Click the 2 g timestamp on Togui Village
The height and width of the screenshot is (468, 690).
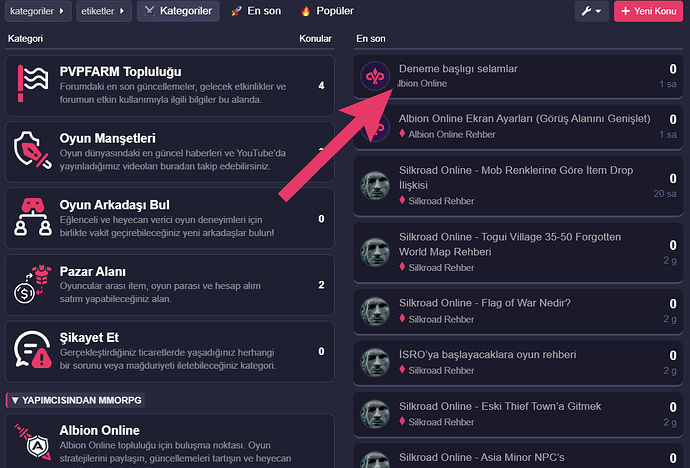(x=670, y=260)
